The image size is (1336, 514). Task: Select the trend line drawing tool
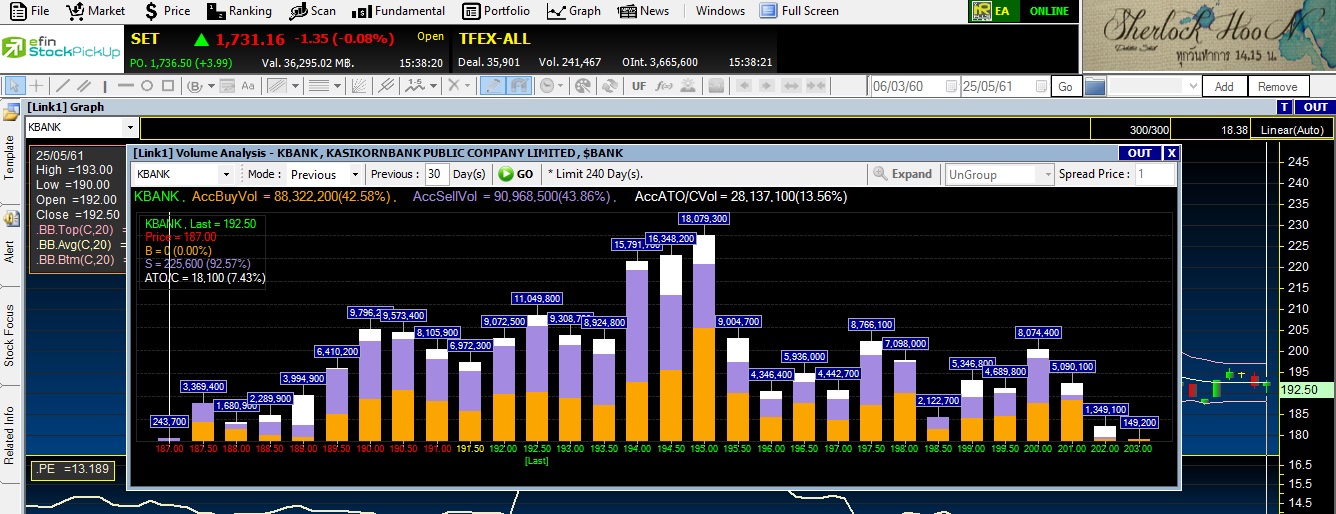click(x=62, y=86)
